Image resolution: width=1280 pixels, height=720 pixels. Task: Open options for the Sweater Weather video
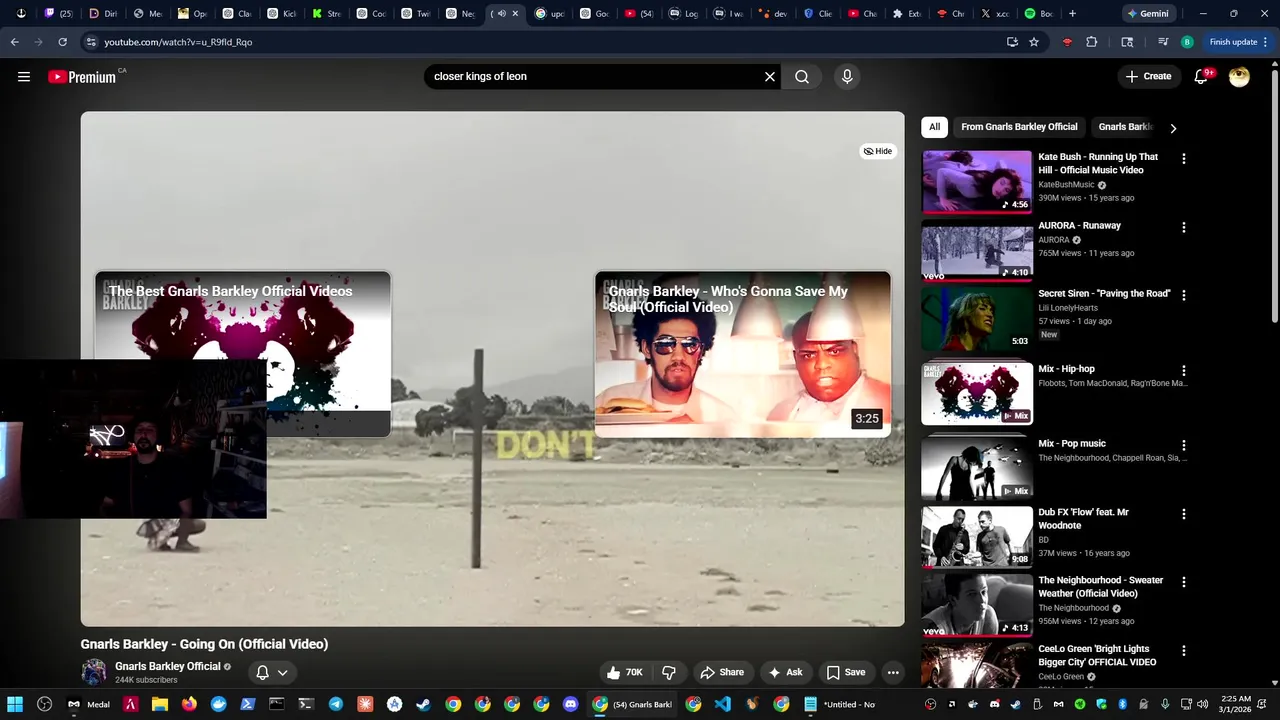1184,582
